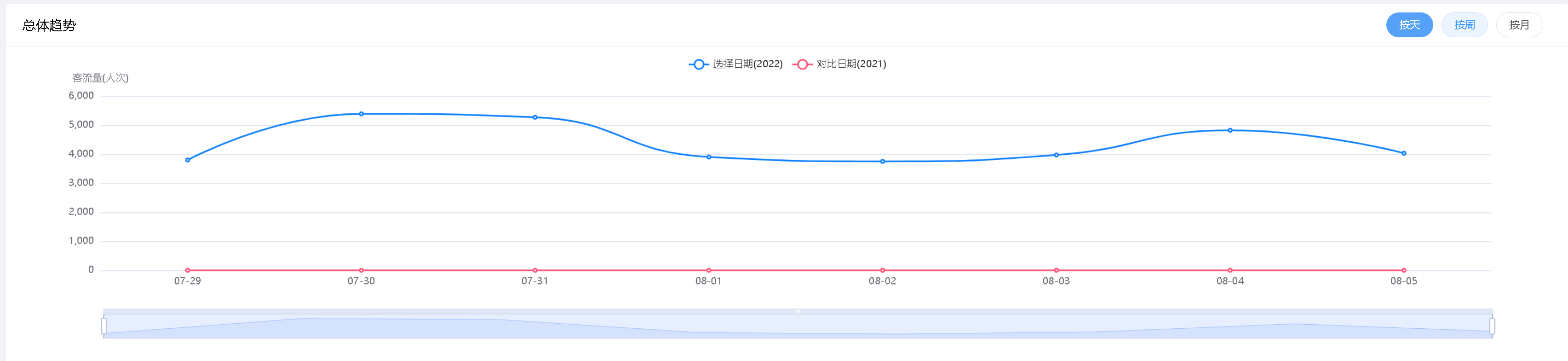This screenshot has width=1568, height=361.
Task: Toggle 对比日期(2021) legend series
Action: click(x=851, y=64)
